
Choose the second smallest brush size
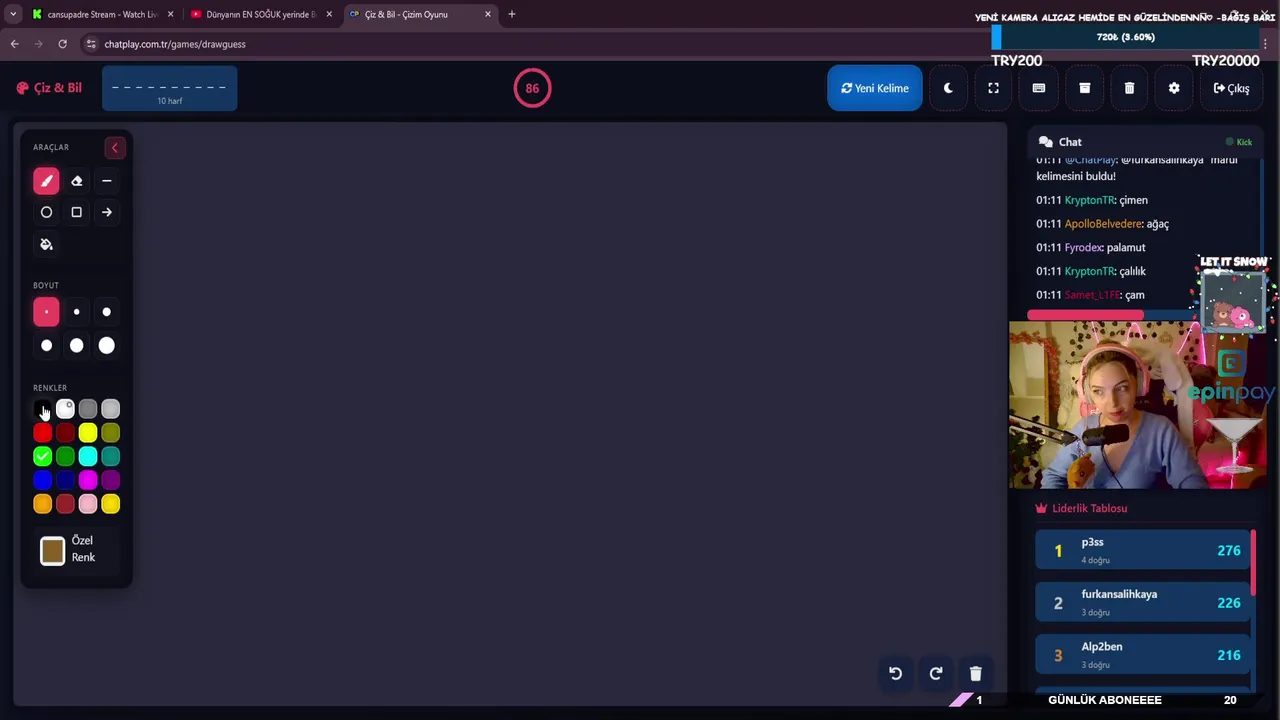tap(76, 312)
